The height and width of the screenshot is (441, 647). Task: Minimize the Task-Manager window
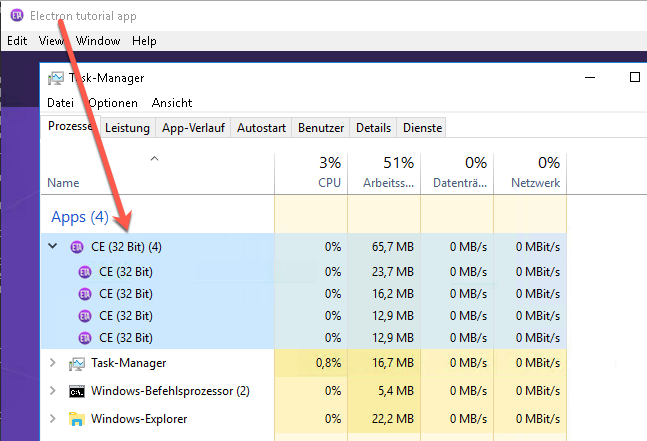(590, 77)
